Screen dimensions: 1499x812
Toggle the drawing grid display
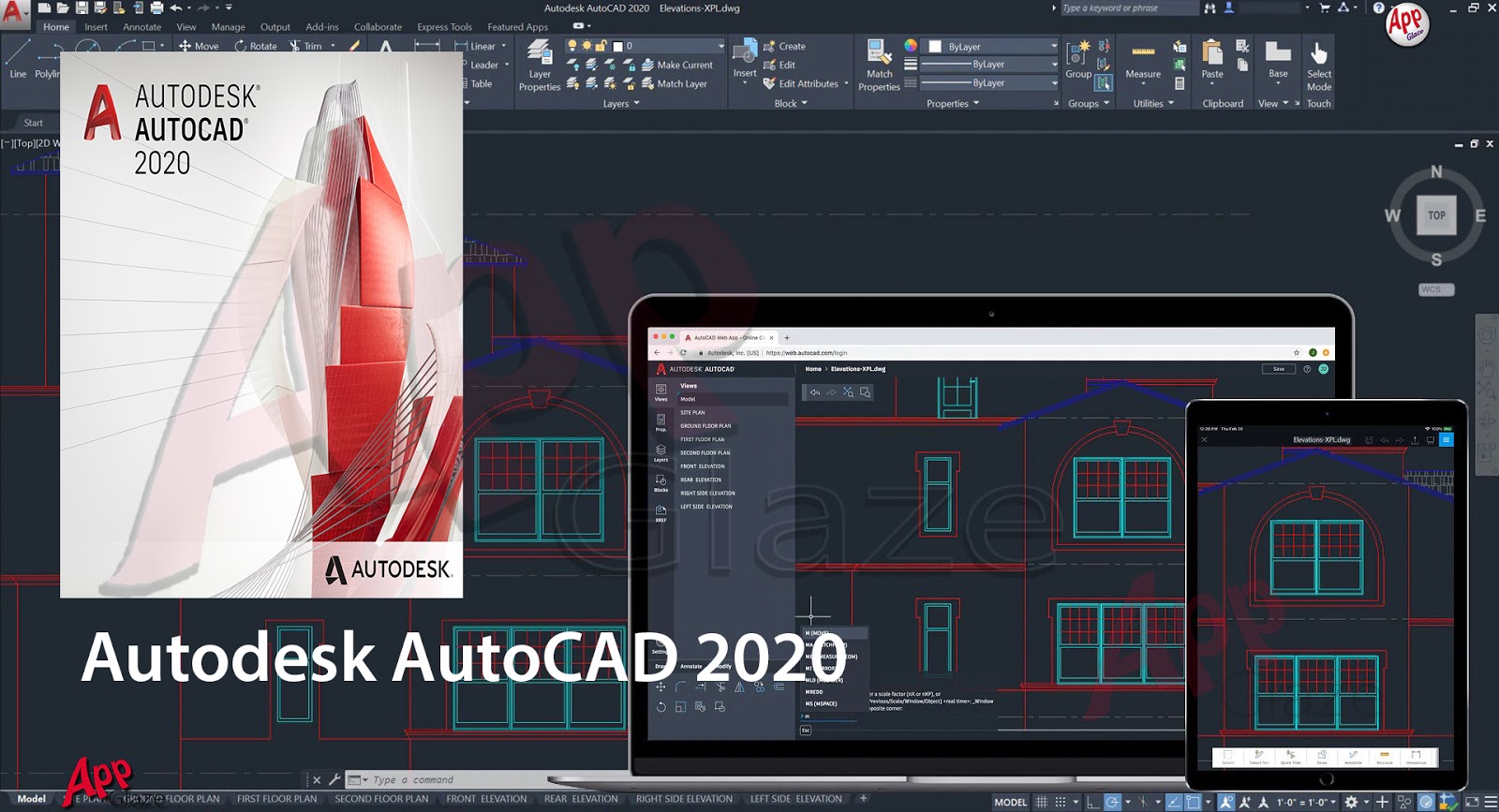(x=1041, y=802)
